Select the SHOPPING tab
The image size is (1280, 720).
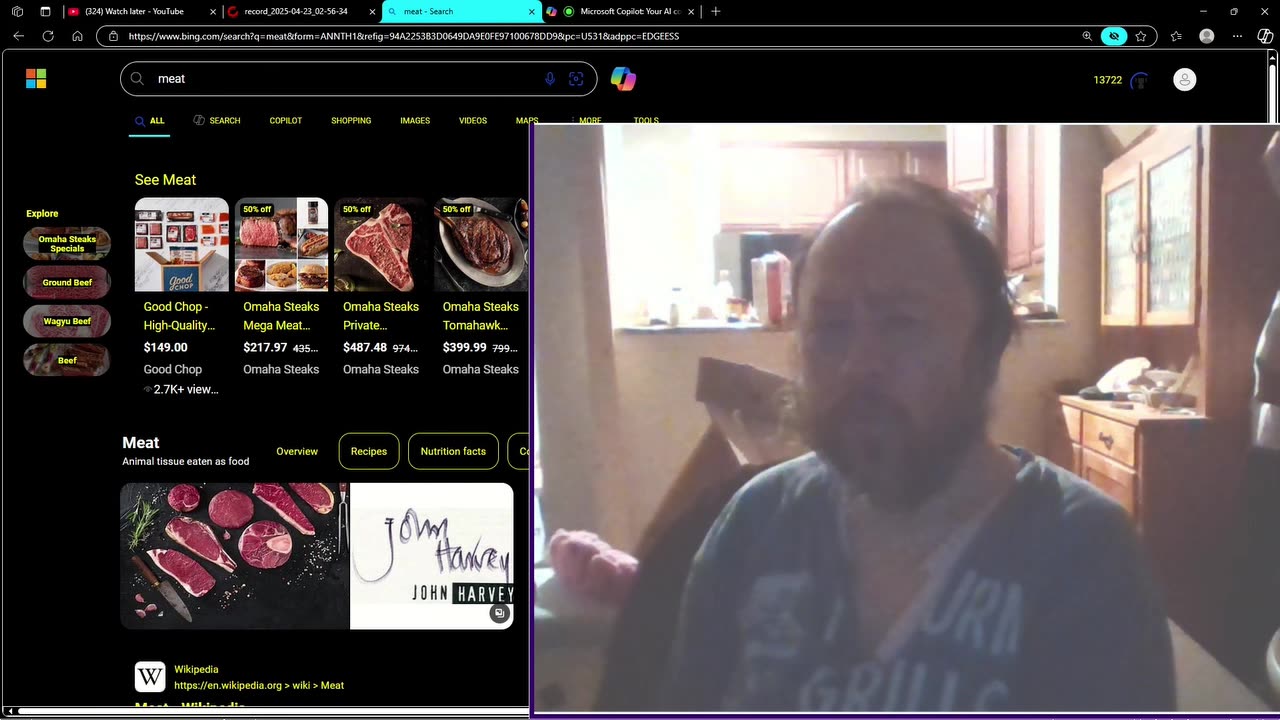351,121
